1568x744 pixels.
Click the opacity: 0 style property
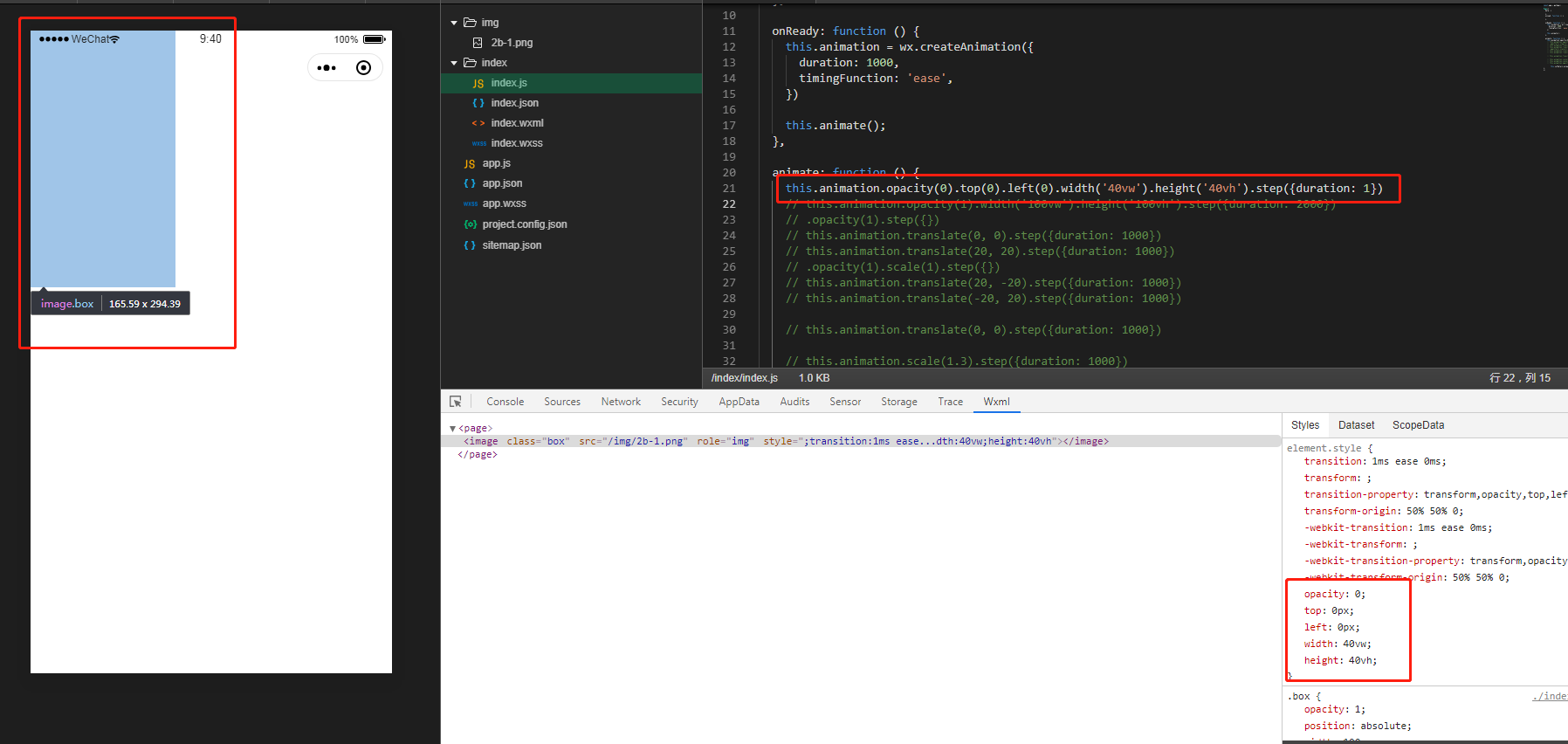click(1335, 594)
